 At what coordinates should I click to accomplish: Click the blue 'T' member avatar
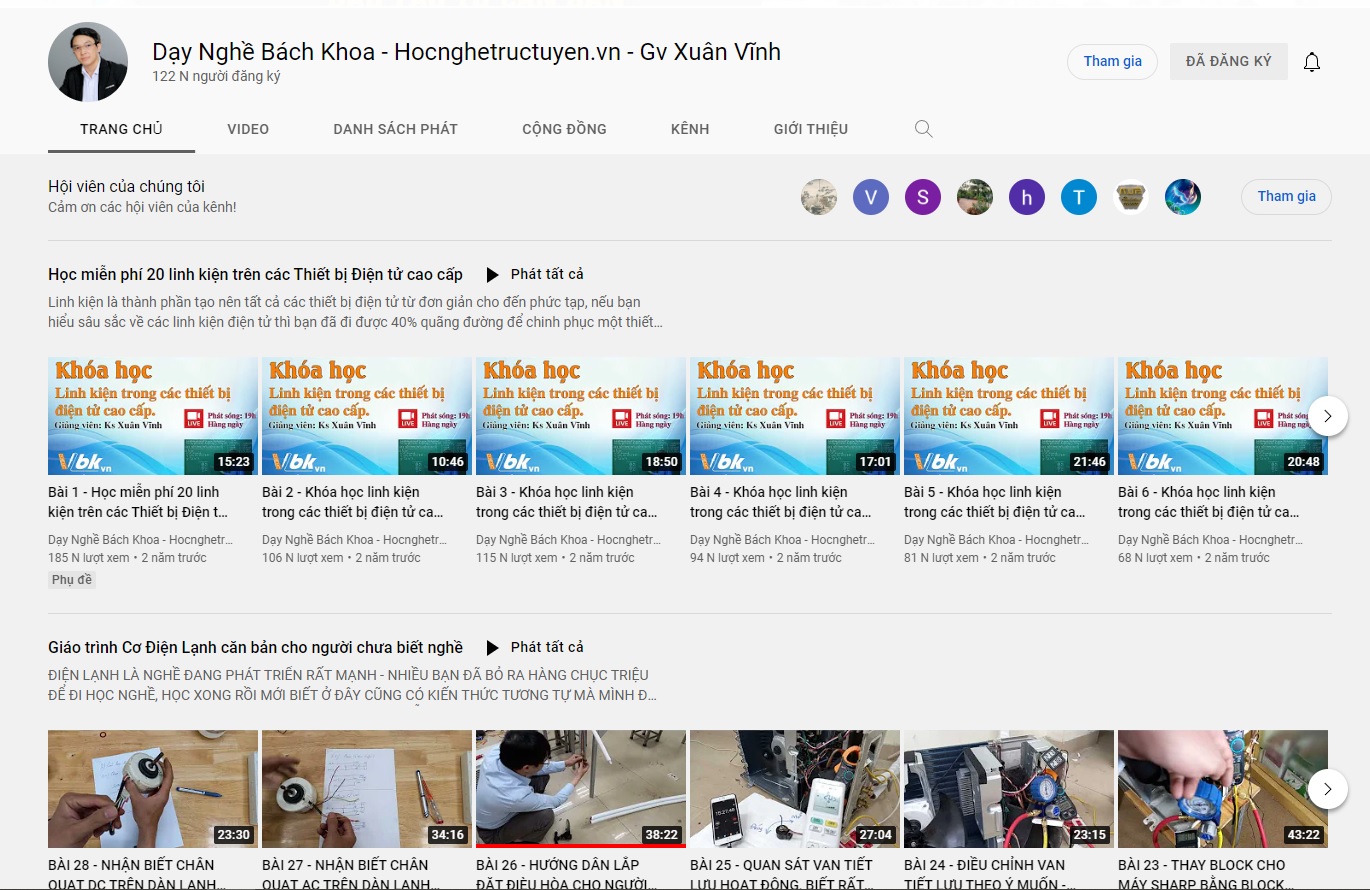[1079, 197]
